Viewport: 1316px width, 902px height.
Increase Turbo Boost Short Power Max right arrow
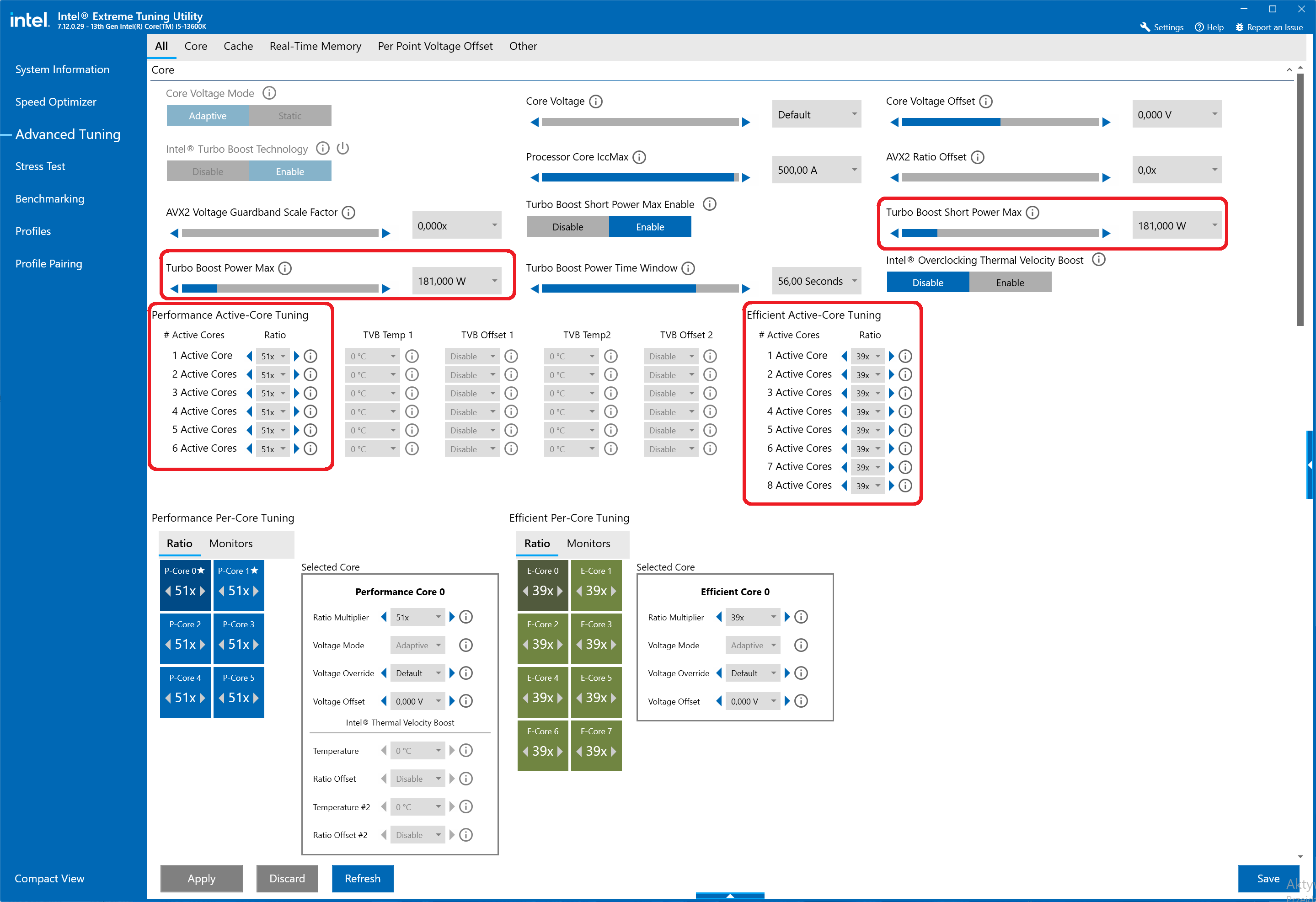(1106, 233)
